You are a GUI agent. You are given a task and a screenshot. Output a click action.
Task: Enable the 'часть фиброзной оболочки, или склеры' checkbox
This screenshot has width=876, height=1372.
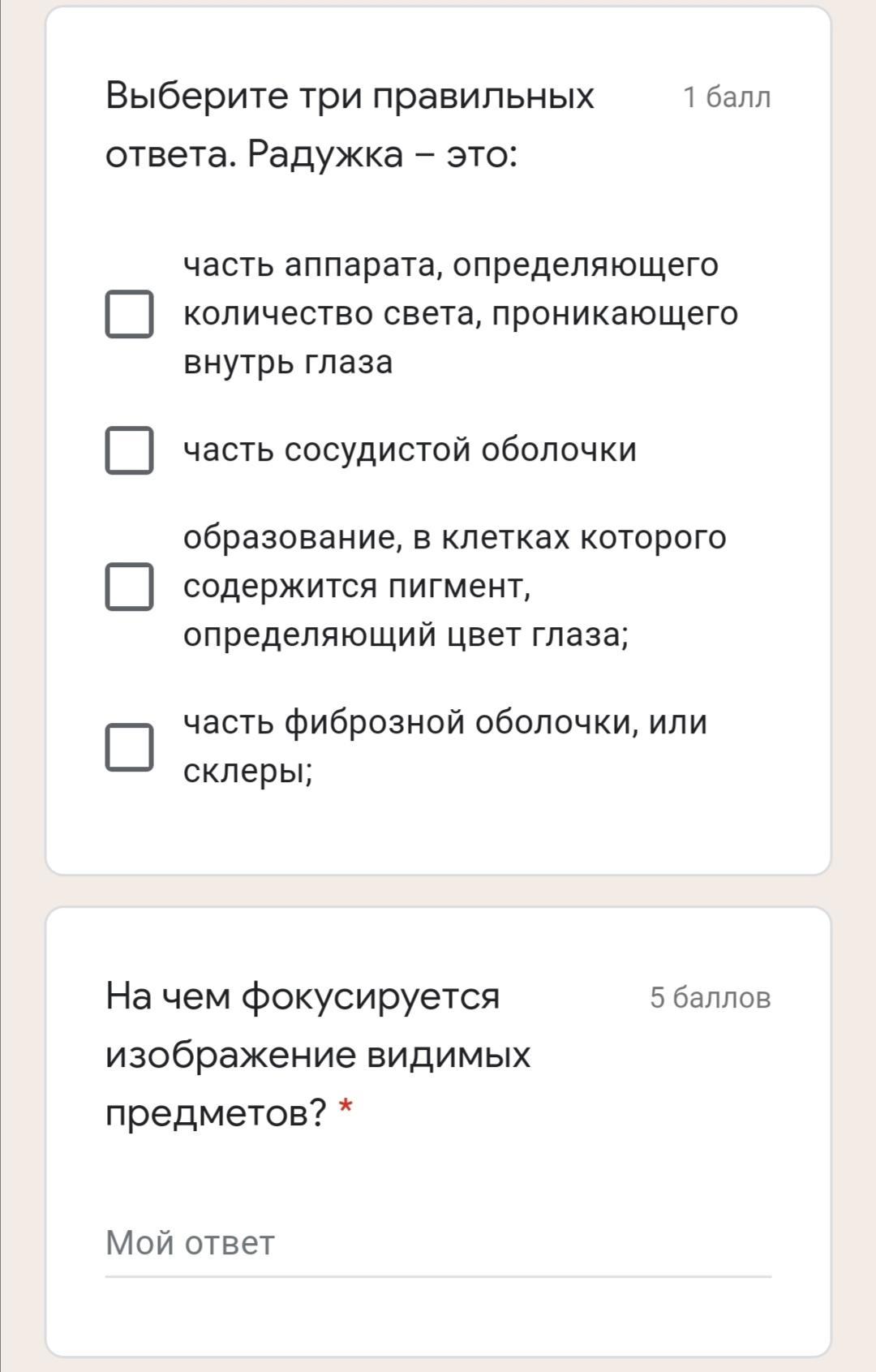[x=129, y=746]
